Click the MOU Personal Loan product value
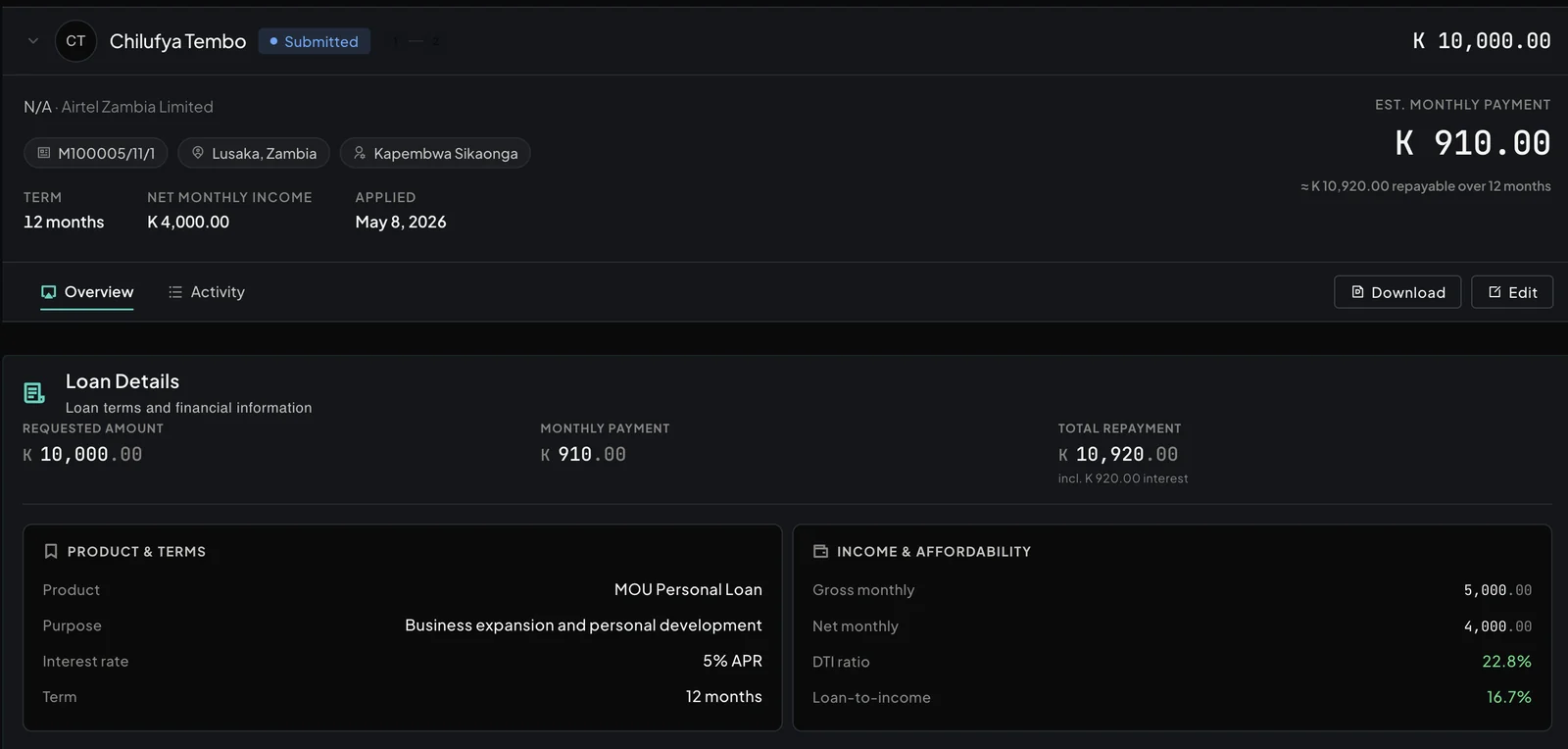 pyautogui.click(x=688, y=590)
